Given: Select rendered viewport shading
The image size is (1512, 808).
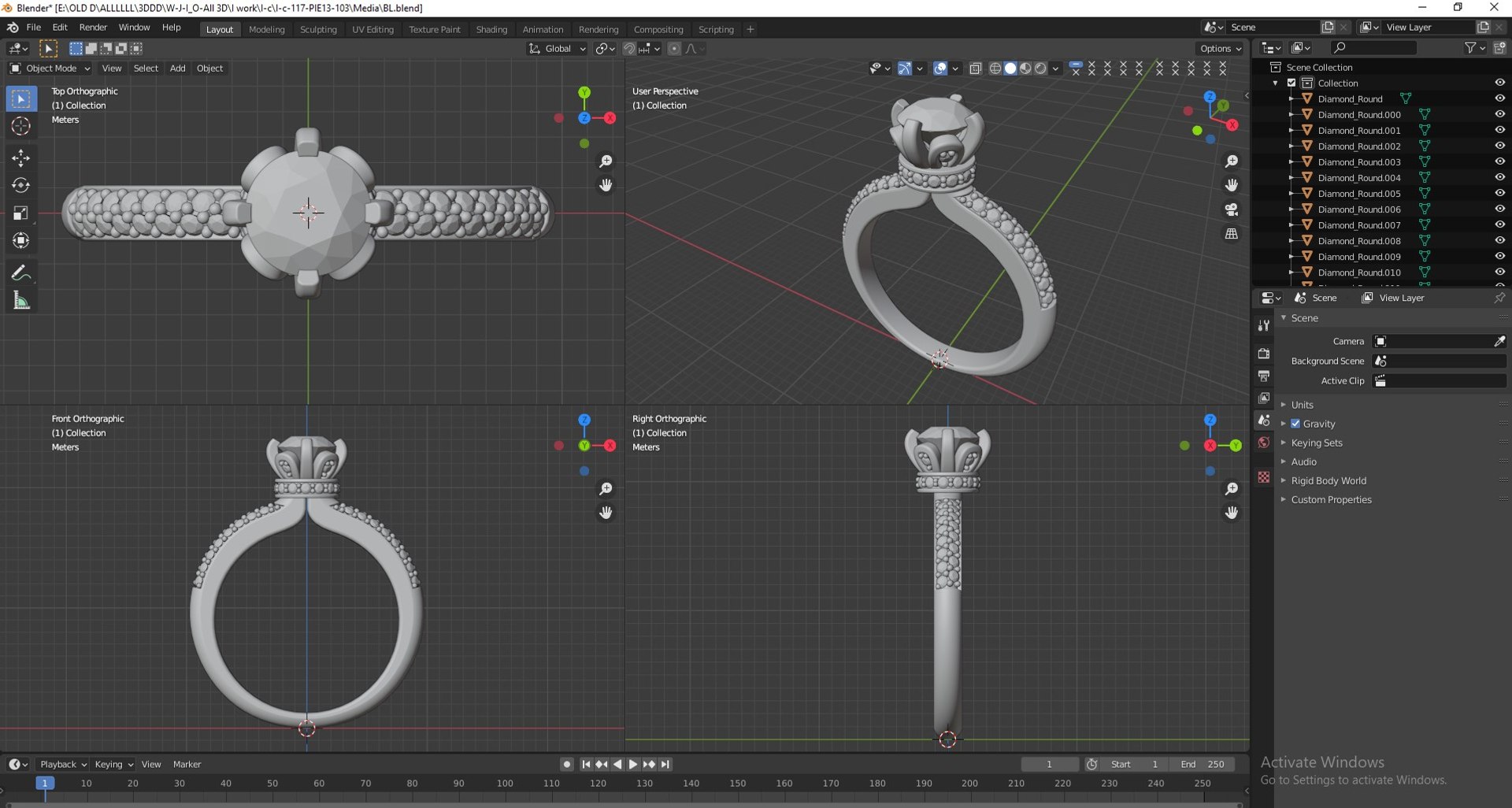Looking at the screenshot, I should (1040, 69).
